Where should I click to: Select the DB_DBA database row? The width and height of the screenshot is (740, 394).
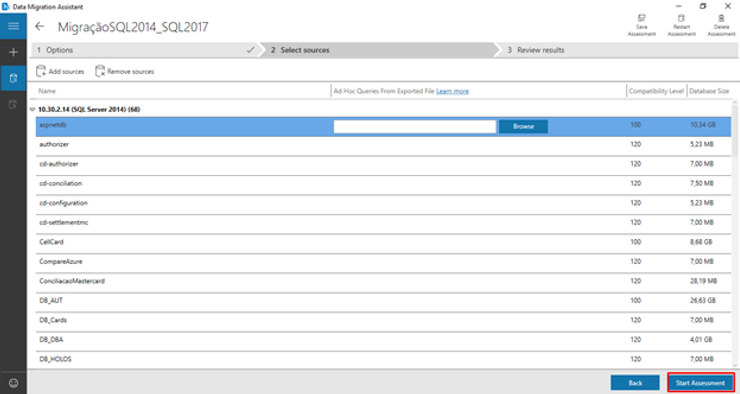(x=384, y=341)
